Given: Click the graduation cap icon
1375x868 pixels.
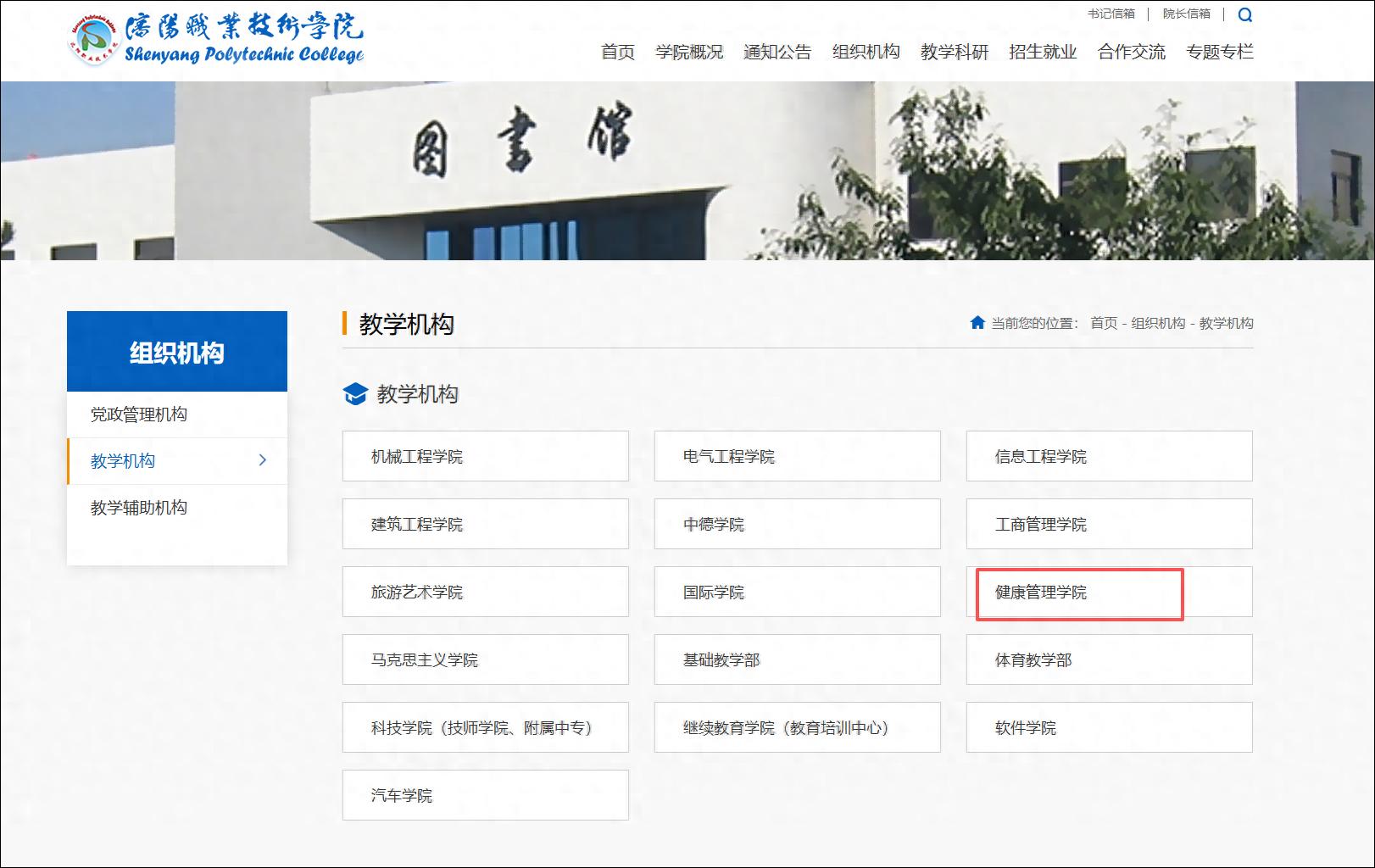Looking at the screenshot, I should 354,394.
